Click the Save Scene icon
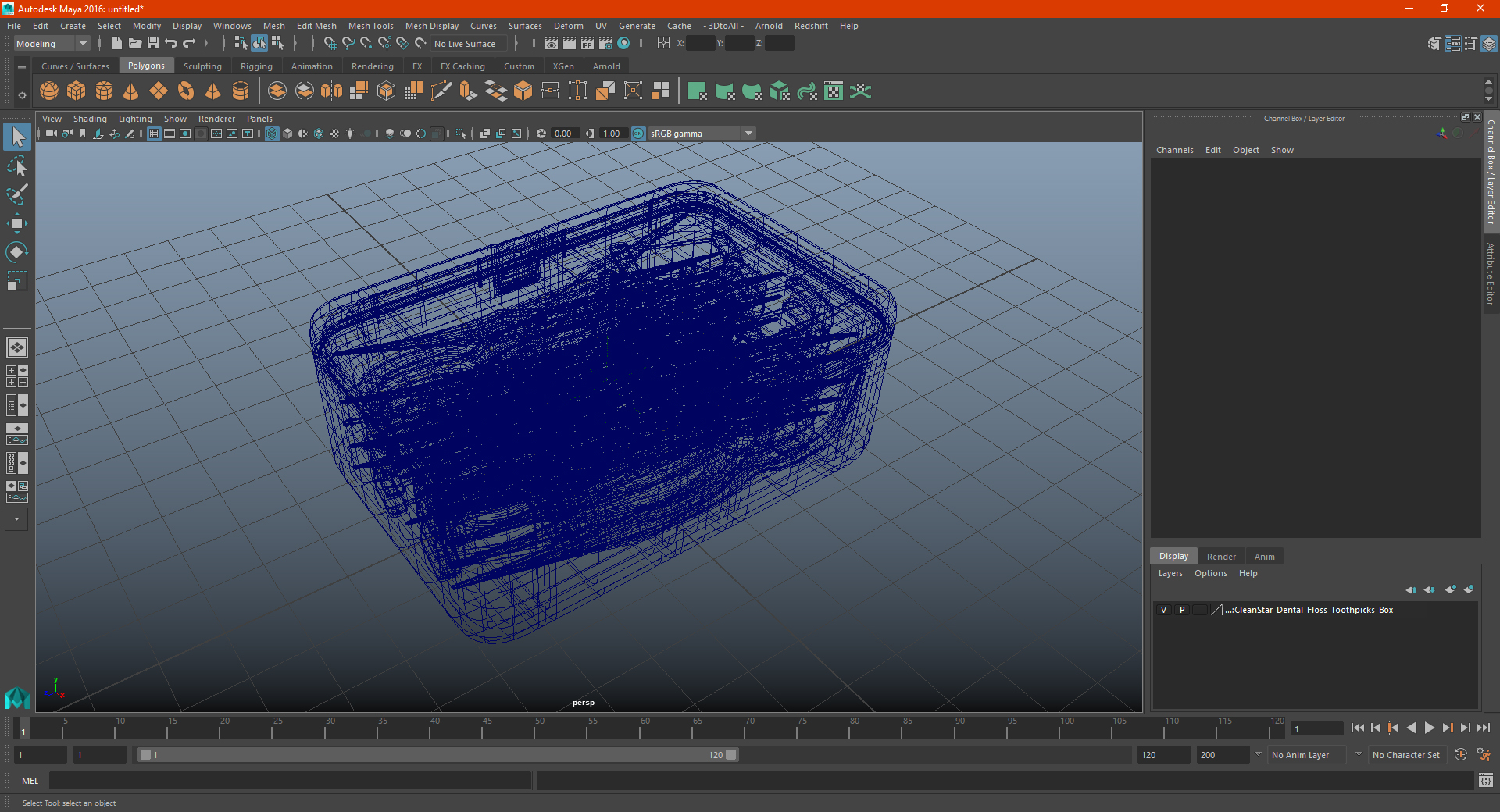1500x812 pixels. pos(152,44)
